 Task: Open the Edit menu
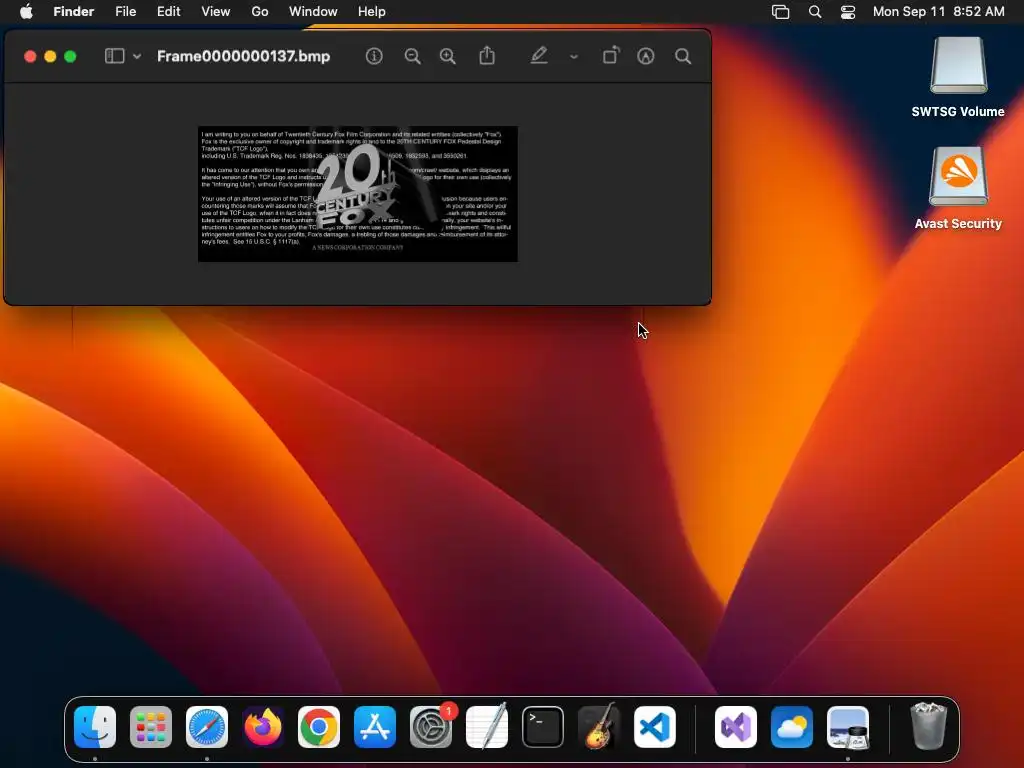[168, 11]
